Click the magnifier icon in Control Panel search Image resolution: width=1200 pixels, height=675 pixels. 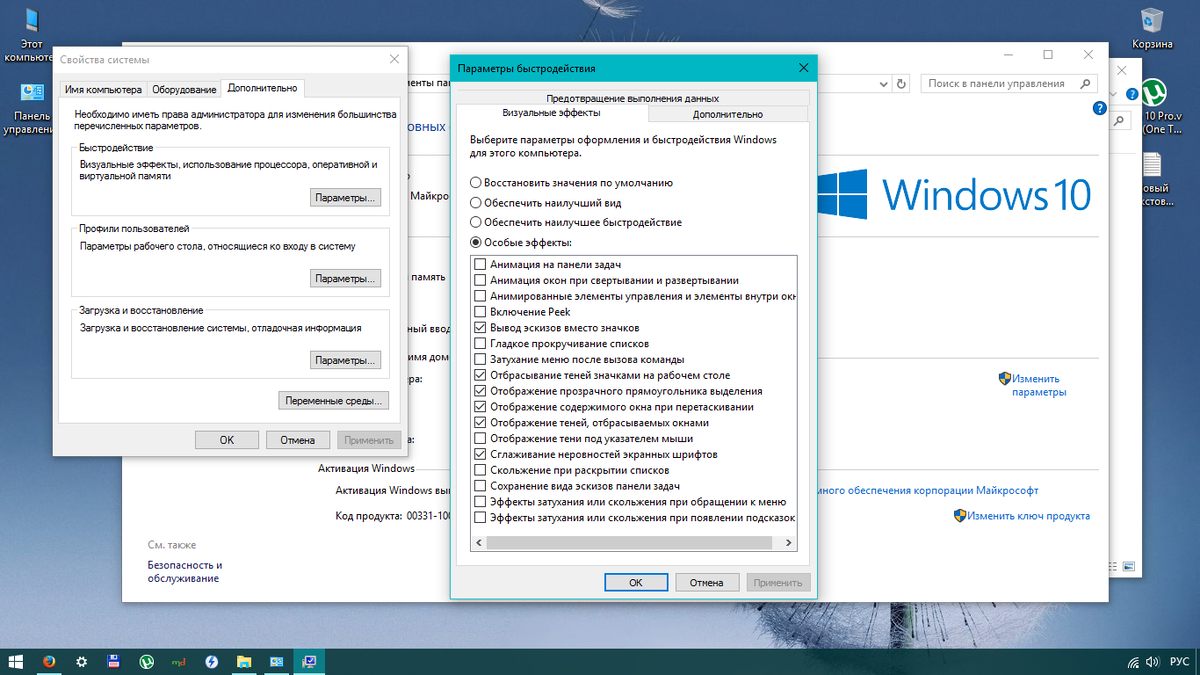click(1085, 84)
